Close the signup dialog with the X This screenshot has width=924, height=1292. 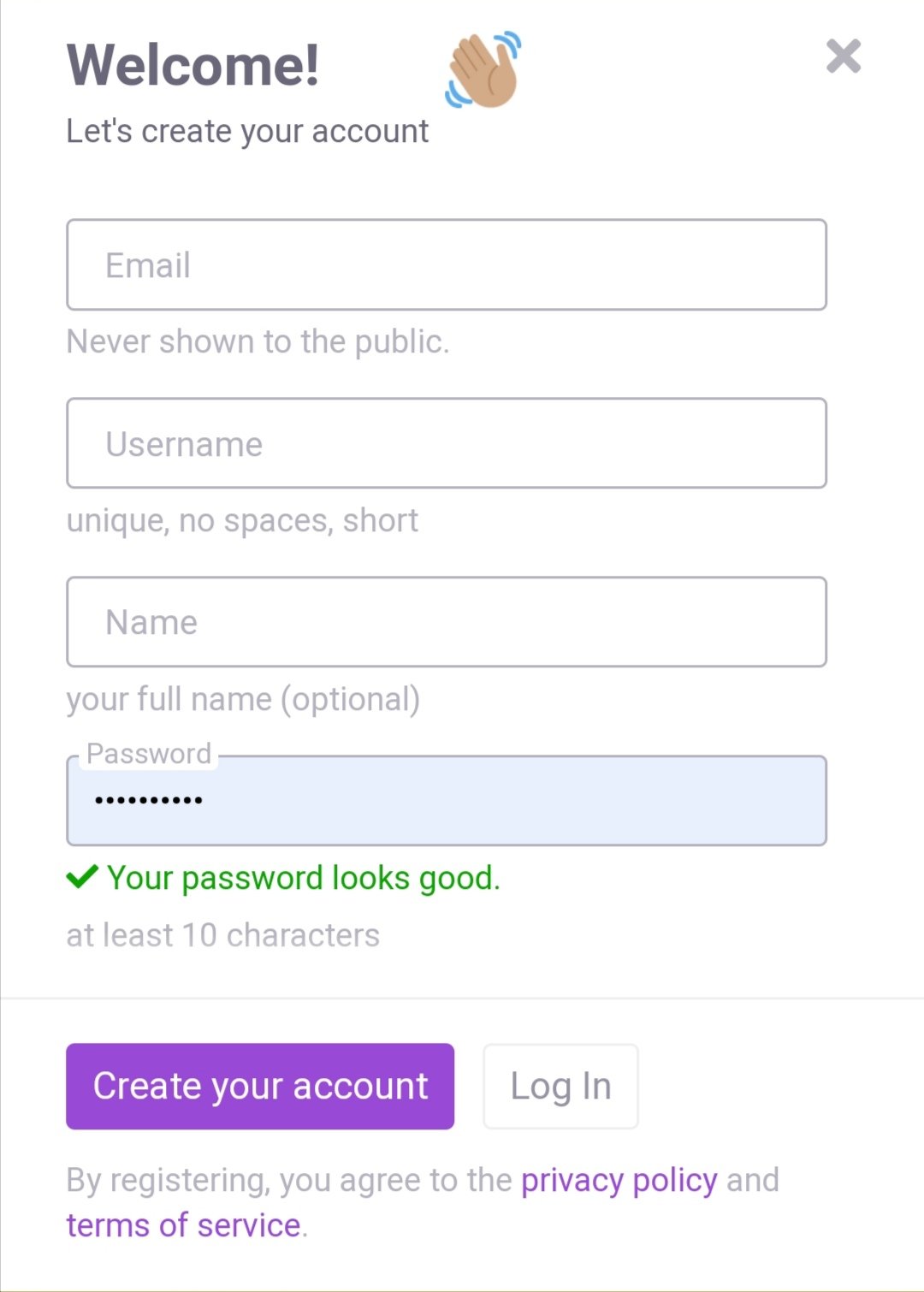coord(843,56)
